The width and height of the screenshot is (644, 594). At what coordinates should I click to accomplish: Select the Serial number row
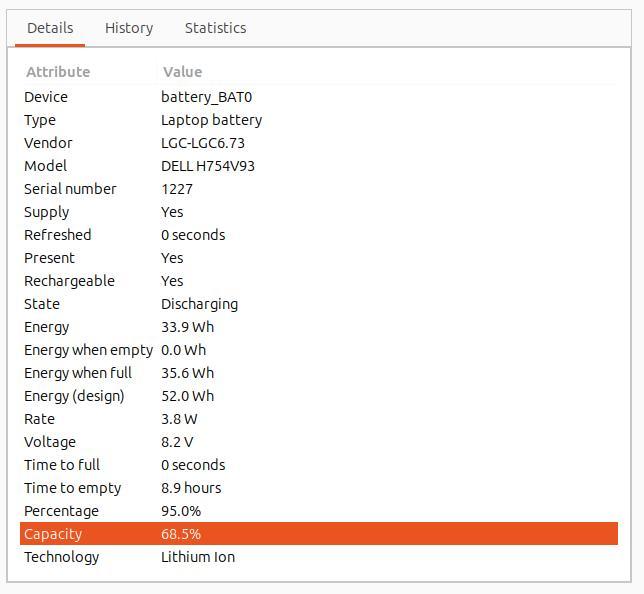click(x=319, y=189)
